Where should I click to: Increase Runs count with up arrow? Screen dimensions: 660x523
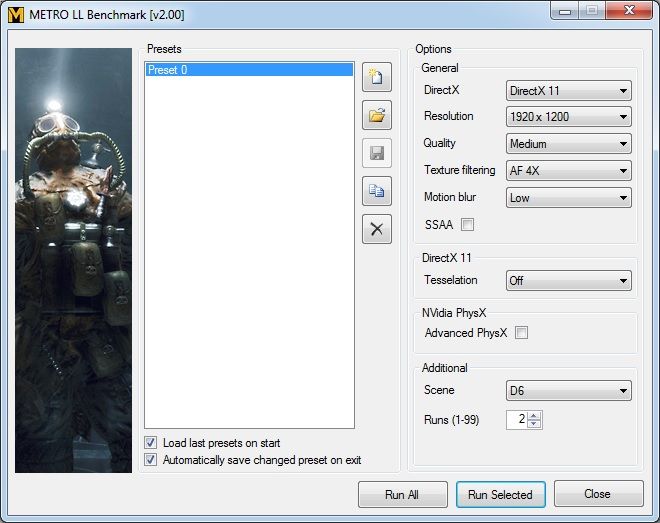pos(535,416)
